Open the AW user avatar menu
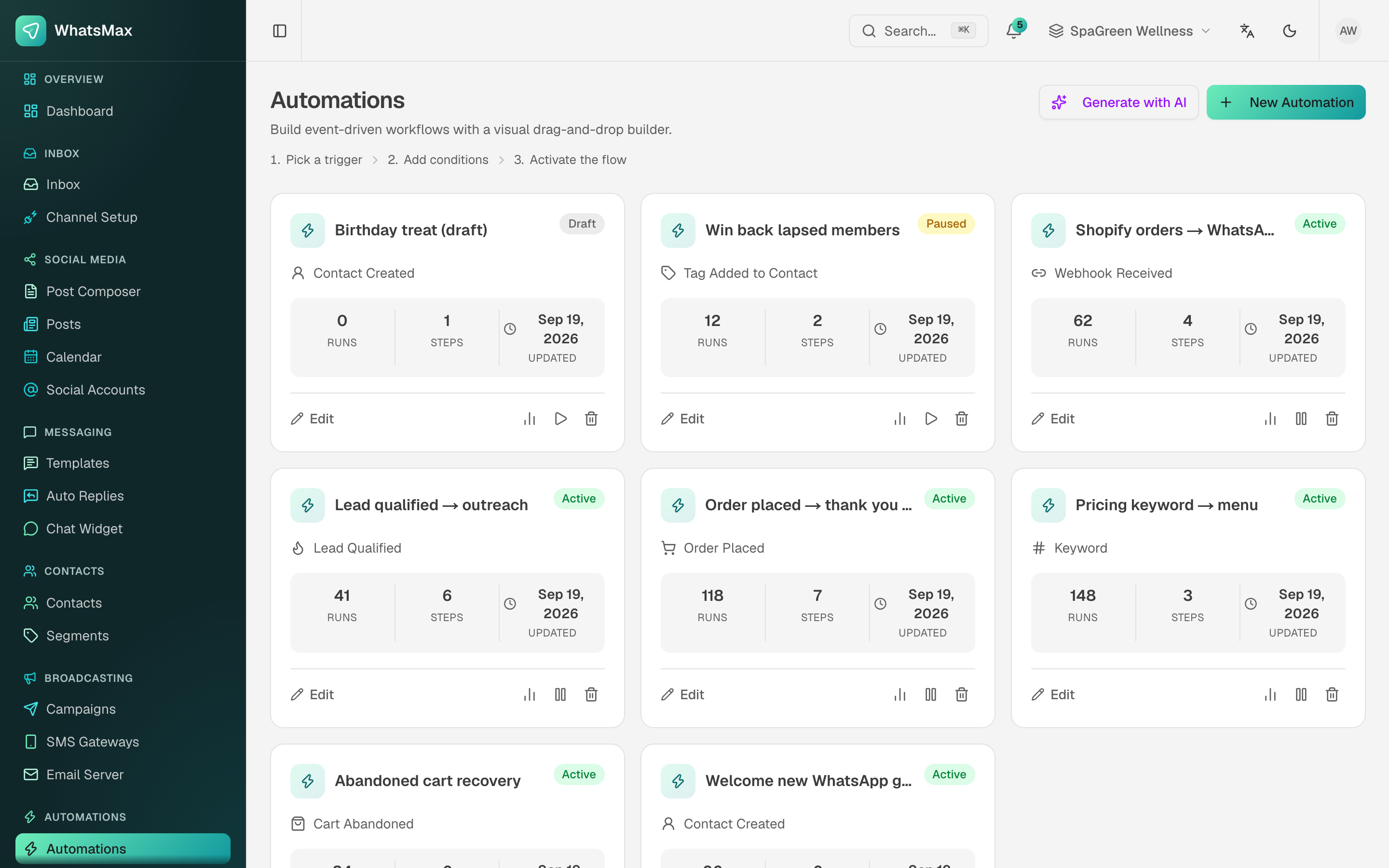Screen dimensions: 1389x868 pyautogui.click(x=1348, y=30)
